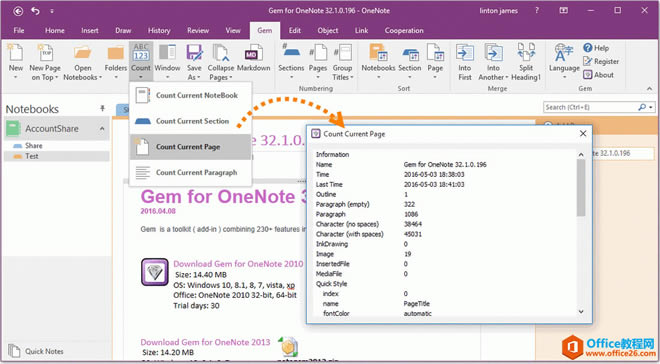Expand the Into Another dropdown arrow
Image resolution: width=660 pixels, height=364 pixels.
[x=507, y=78]
